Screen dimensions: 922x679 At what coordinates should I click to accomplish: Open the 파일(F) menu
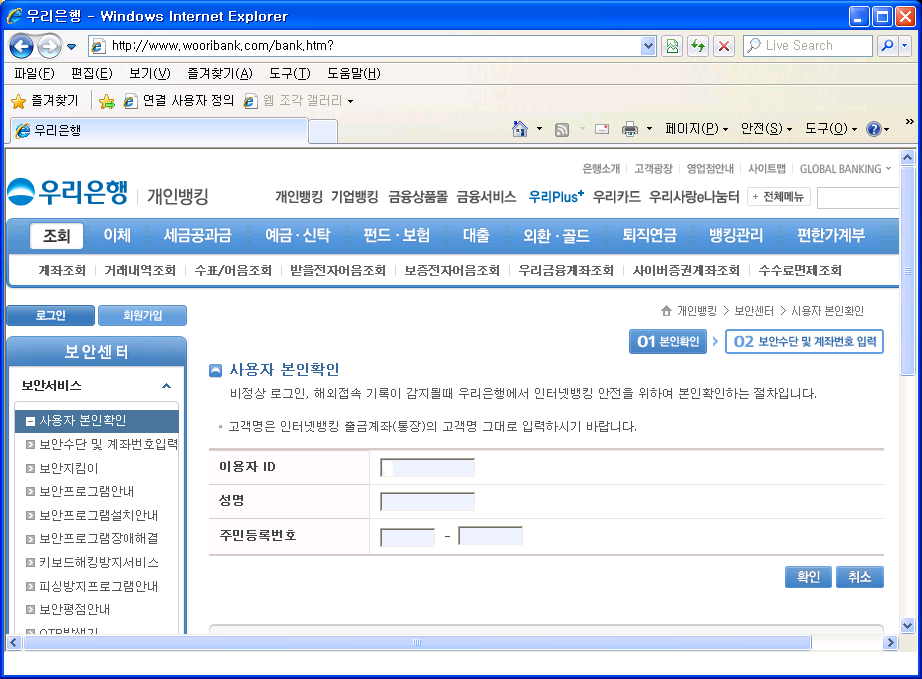pyautogui.click(x=35, y=73)
